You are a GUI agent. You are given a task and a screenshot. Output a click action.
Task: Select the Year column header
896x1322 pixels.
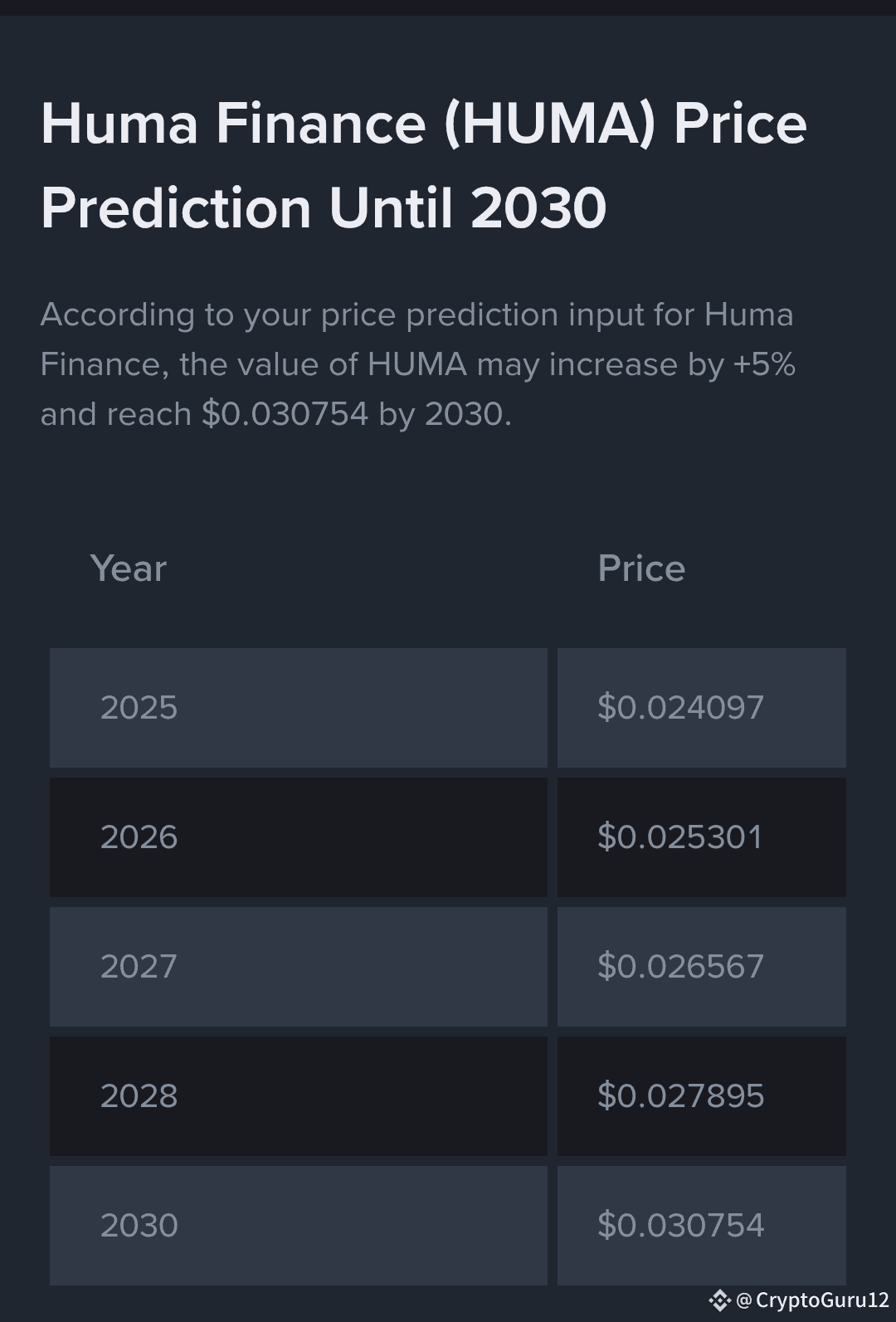pos(129,568)
